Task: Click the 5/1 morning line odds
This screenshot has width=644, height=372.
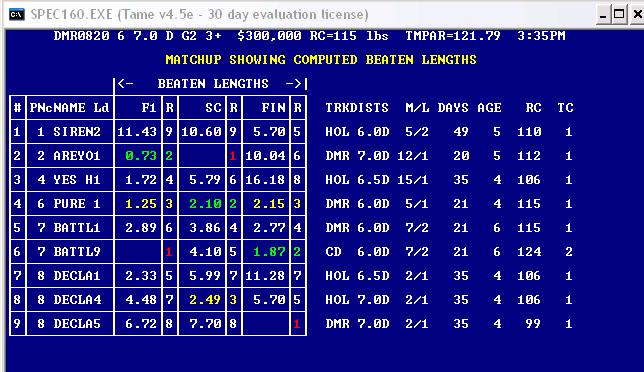Action: tap(417, 204)
